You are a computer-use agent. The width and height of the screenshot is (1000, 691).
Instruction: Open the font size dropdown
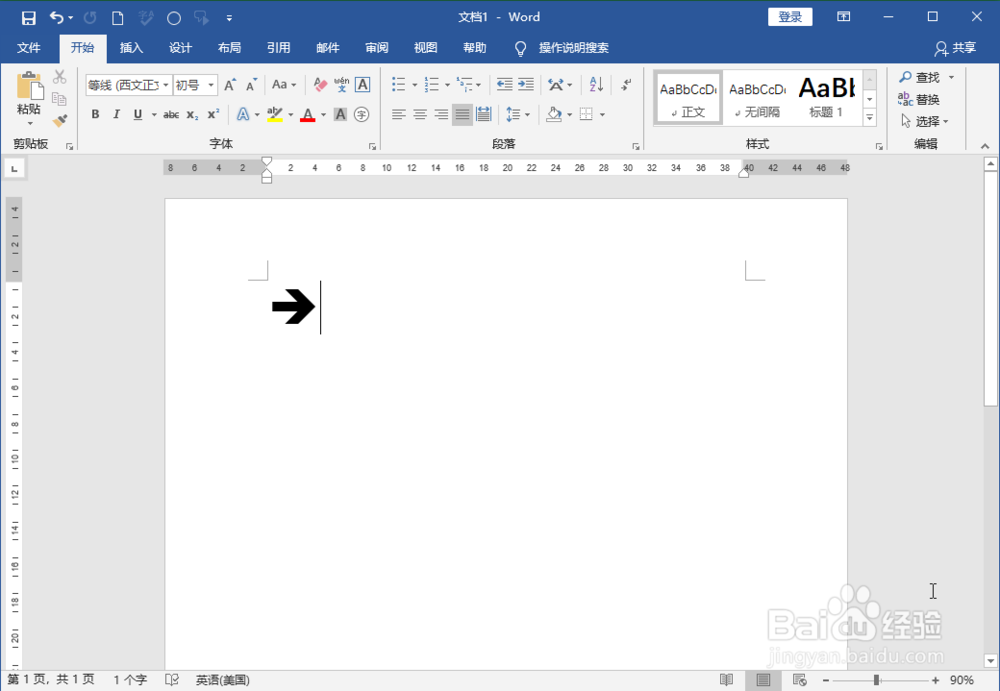pyautogui.click(x=209, y=85)
